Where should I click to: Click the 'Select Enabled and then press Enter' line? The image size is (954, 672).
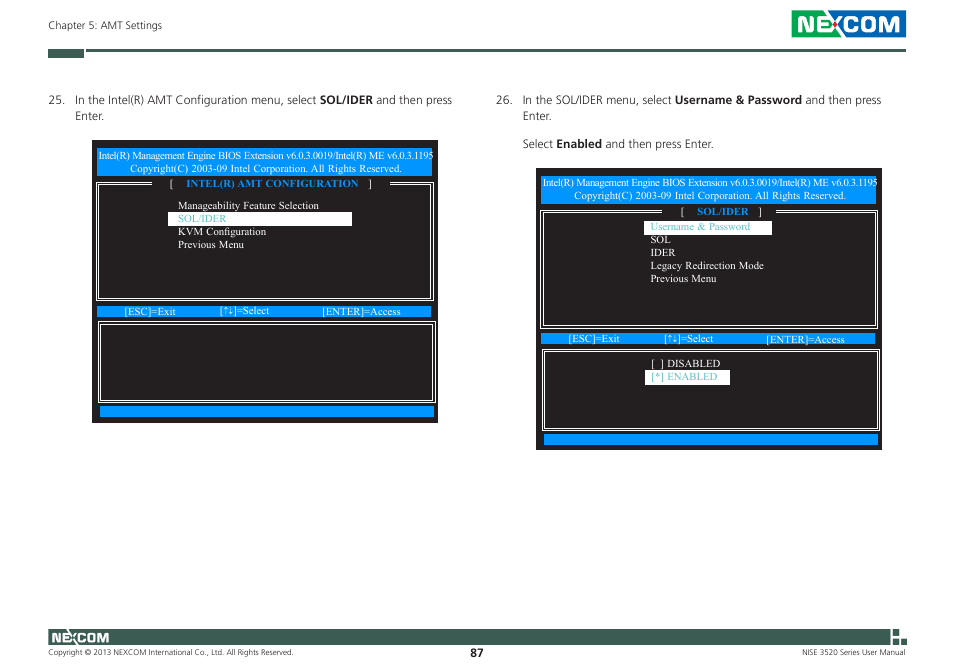[618, 144]
